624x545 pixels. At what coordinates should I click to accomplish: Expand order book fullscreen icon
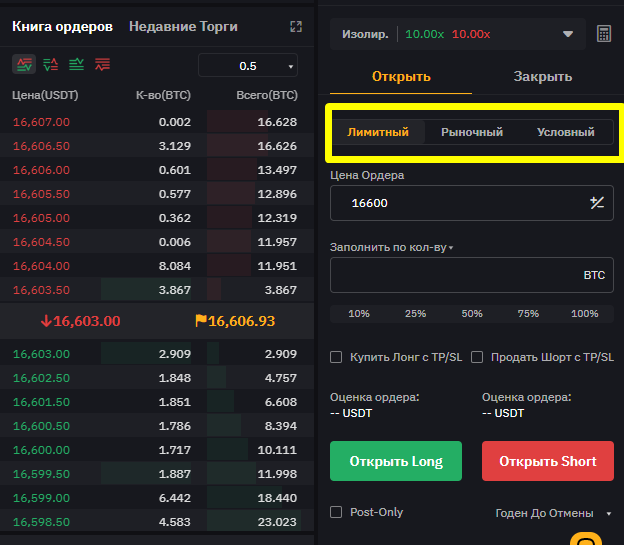(296, 27)
